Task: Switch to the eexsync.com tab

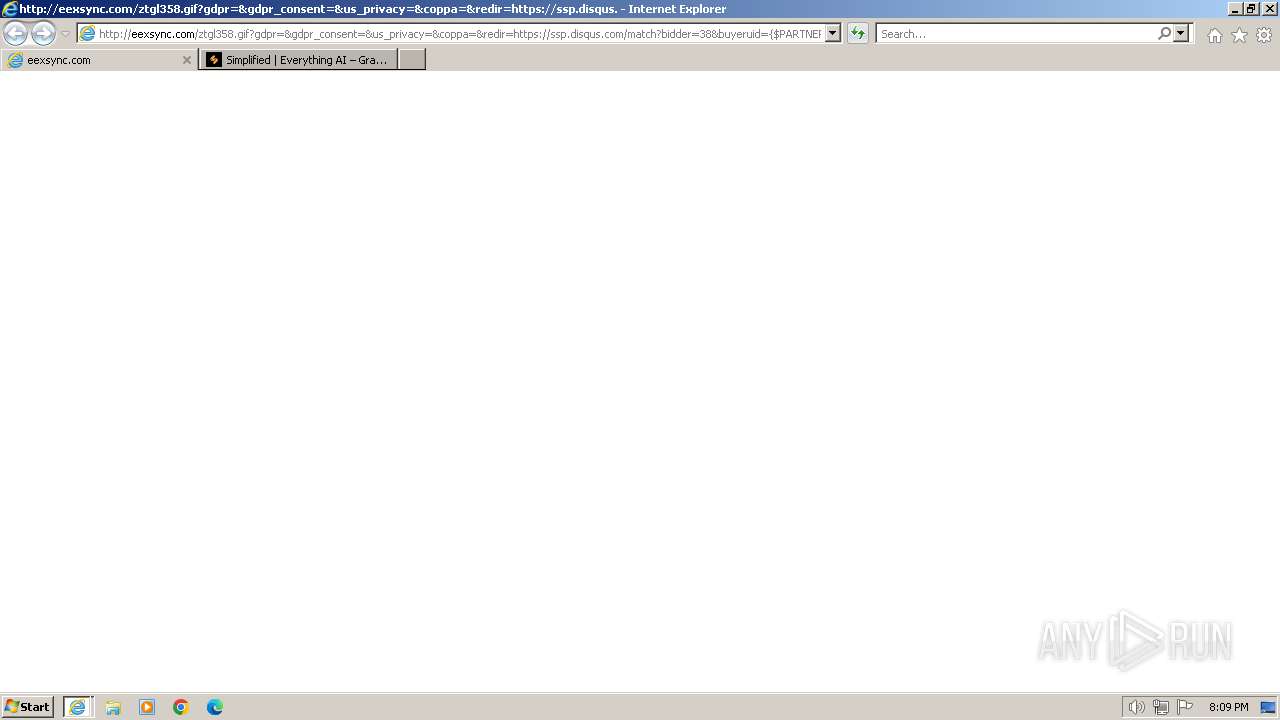Action: point(98,60)
